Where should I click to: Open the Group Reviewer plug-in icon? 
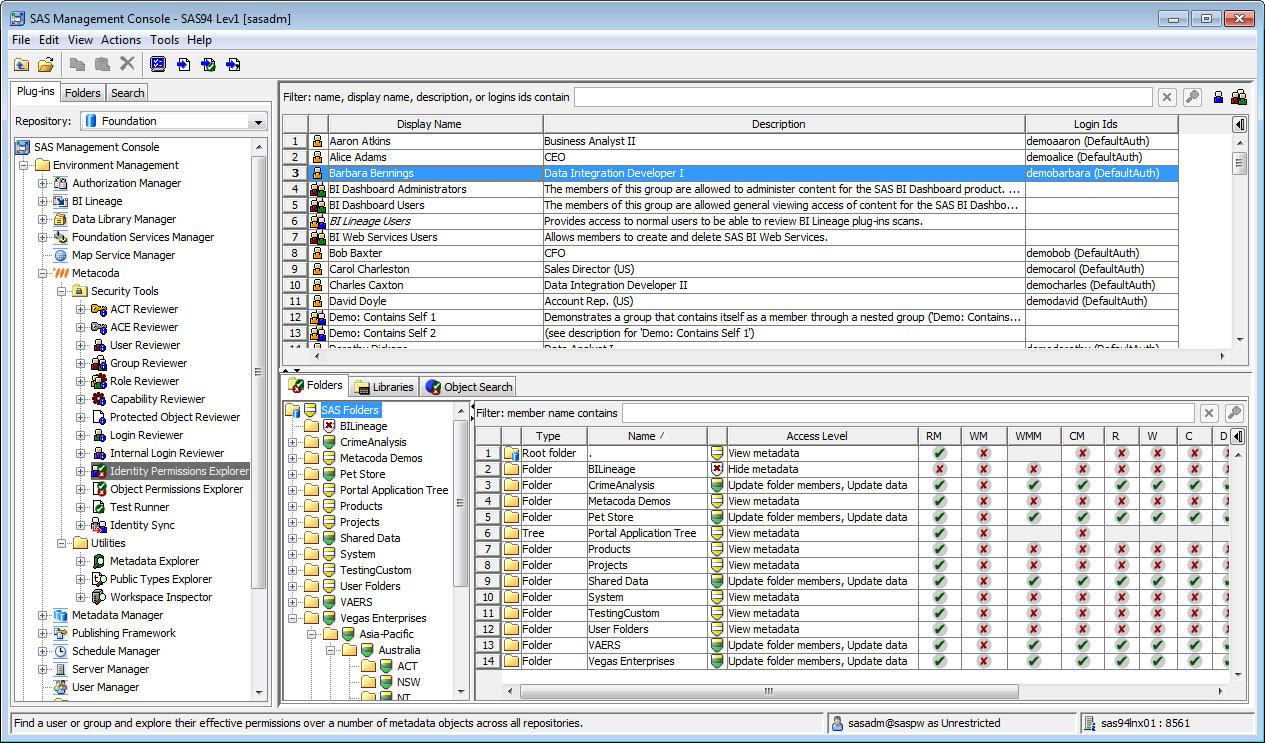99,363
